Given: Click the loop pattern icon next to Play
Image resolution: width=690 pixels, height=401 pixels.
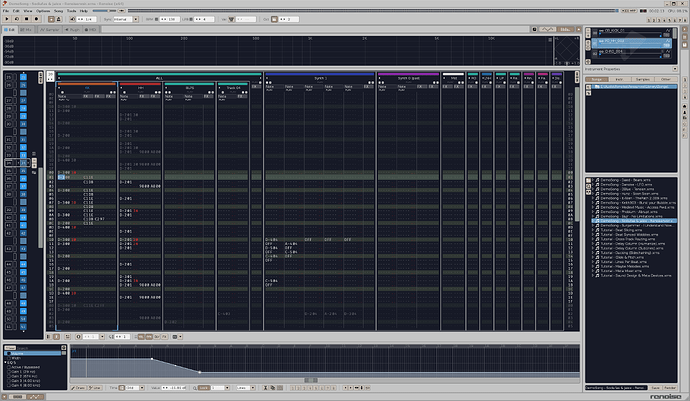Looking at the screenshot, I should pyautogui.click(x=17, y=19).
